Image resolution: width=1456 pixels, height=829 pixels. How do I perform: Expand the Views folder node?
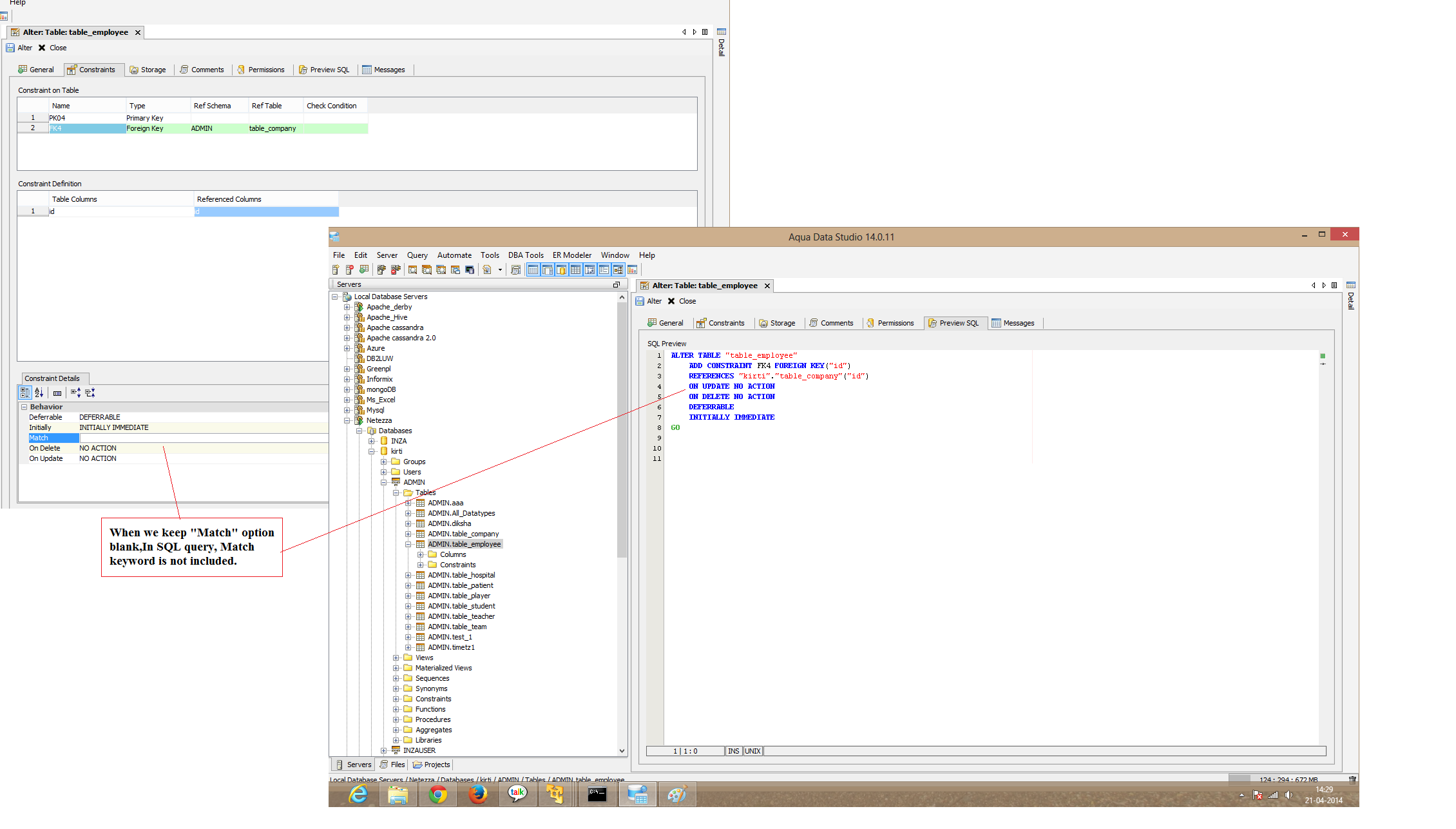(396, 658)
